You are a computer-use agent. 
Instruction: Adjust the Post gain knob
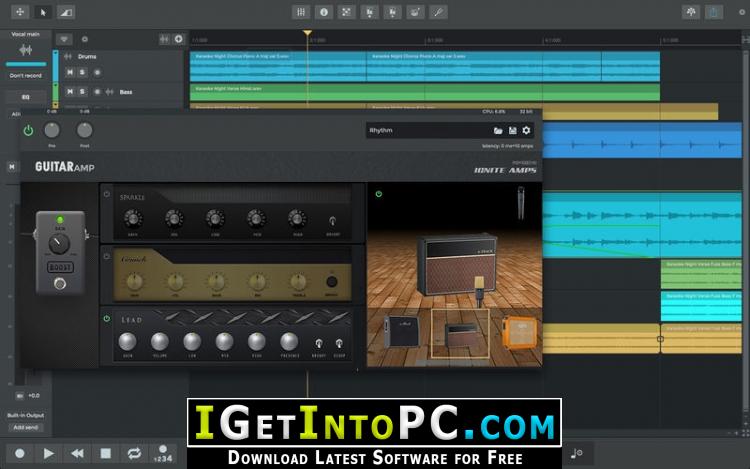tap(85, 130)
